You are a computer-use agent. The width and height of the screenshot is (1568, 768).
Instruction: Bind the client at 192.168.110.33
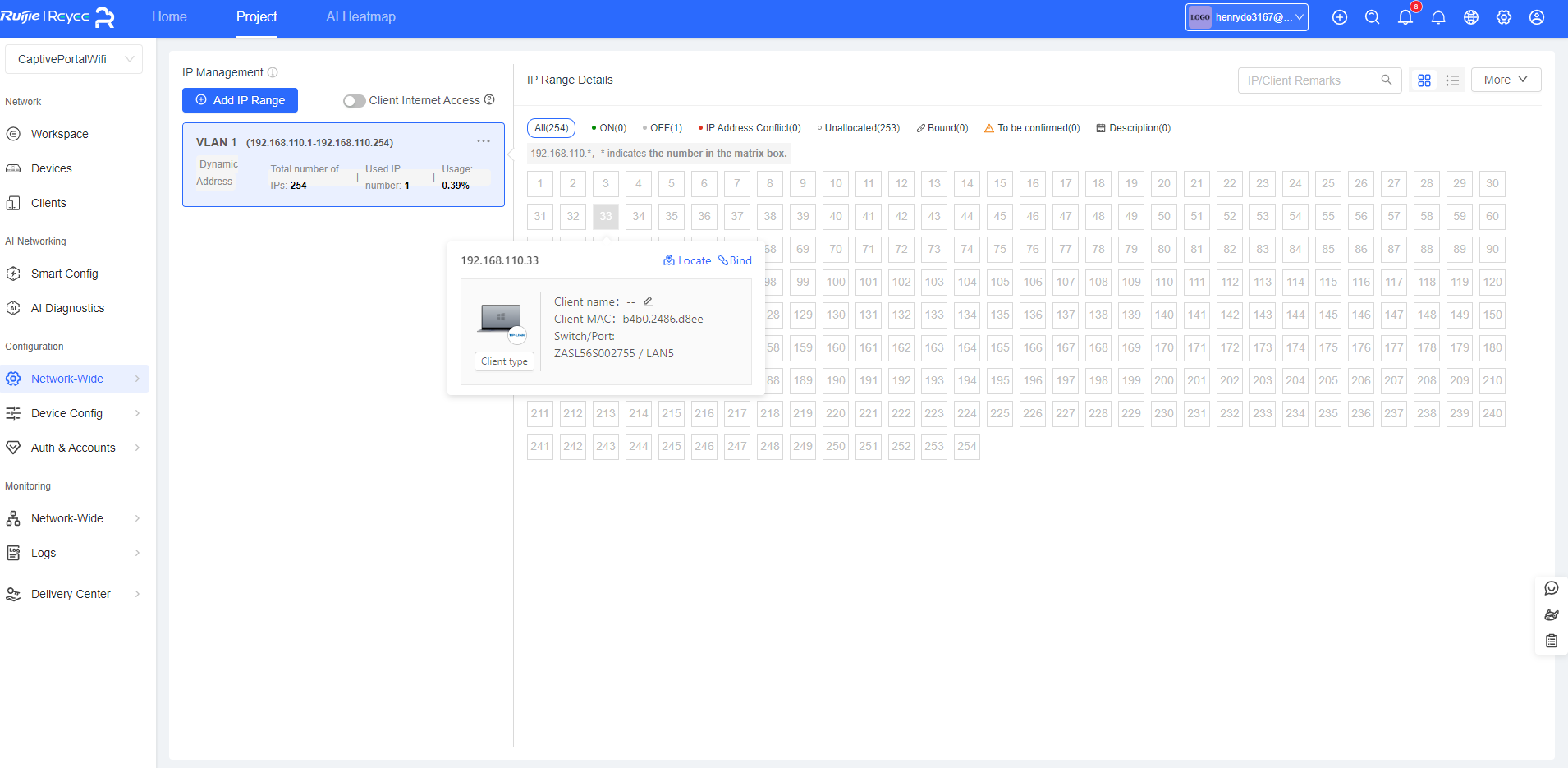pyautogui.click(x=735, y=260)
